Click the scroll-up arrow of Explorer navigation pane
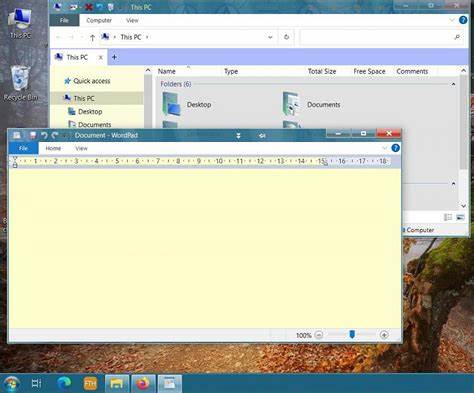 pos(148,70)
